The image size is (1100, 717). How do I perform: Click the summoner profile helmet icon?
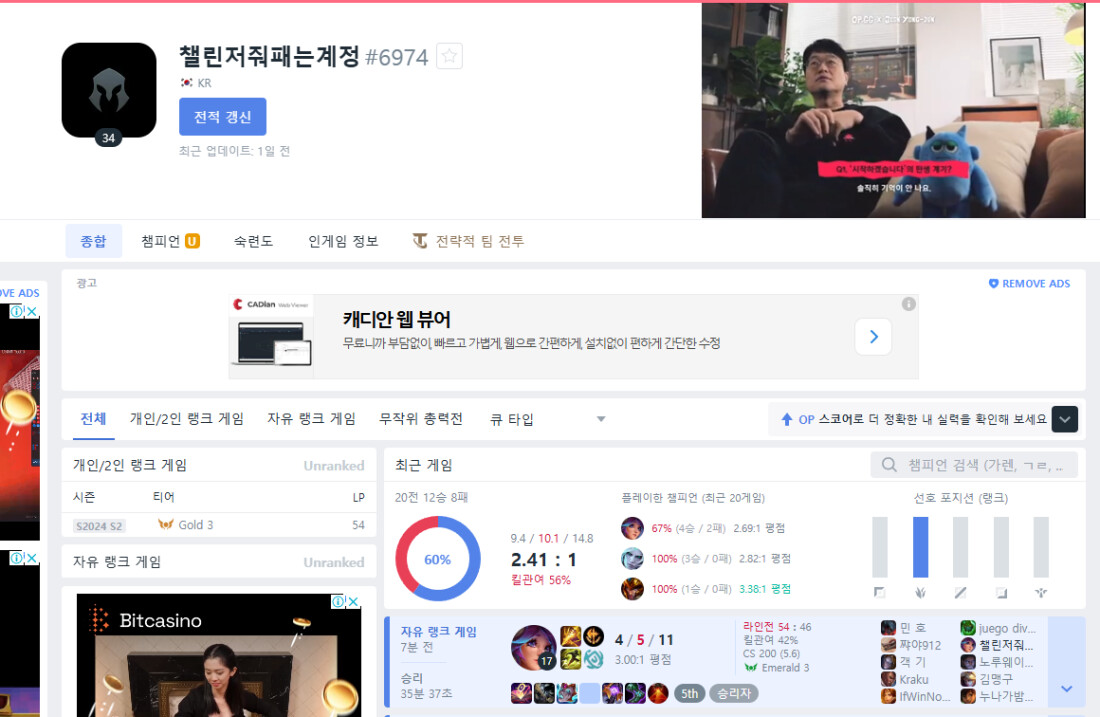pyautogui.click(x=109, y=90)
